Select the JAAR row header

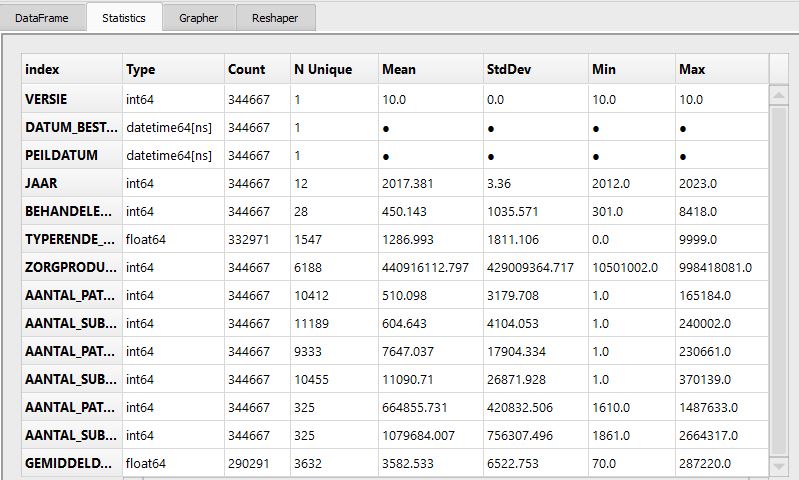(x=72, y=183)
